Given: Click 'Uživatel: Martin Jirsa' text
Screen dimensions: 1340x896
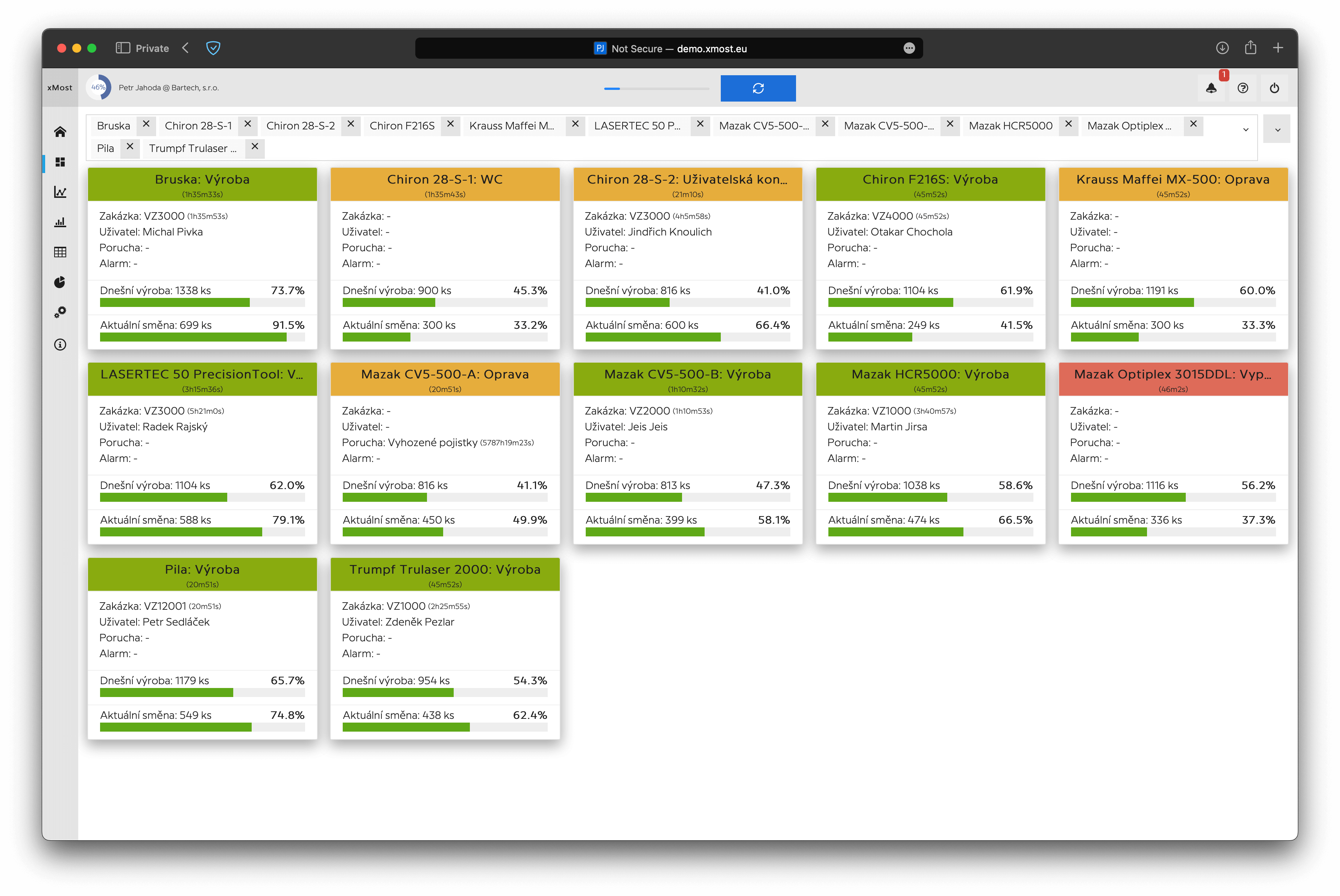Looking at the screenshot, I should (x=877, y=427).
